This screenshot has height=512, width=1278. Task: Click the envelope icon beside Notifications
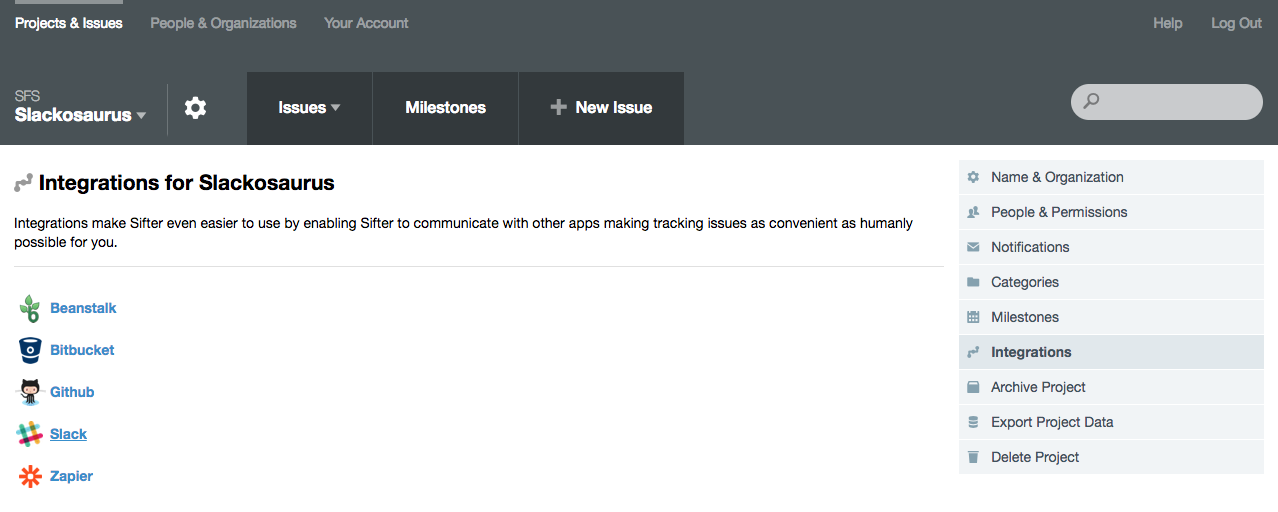click(x=973, y=247)
